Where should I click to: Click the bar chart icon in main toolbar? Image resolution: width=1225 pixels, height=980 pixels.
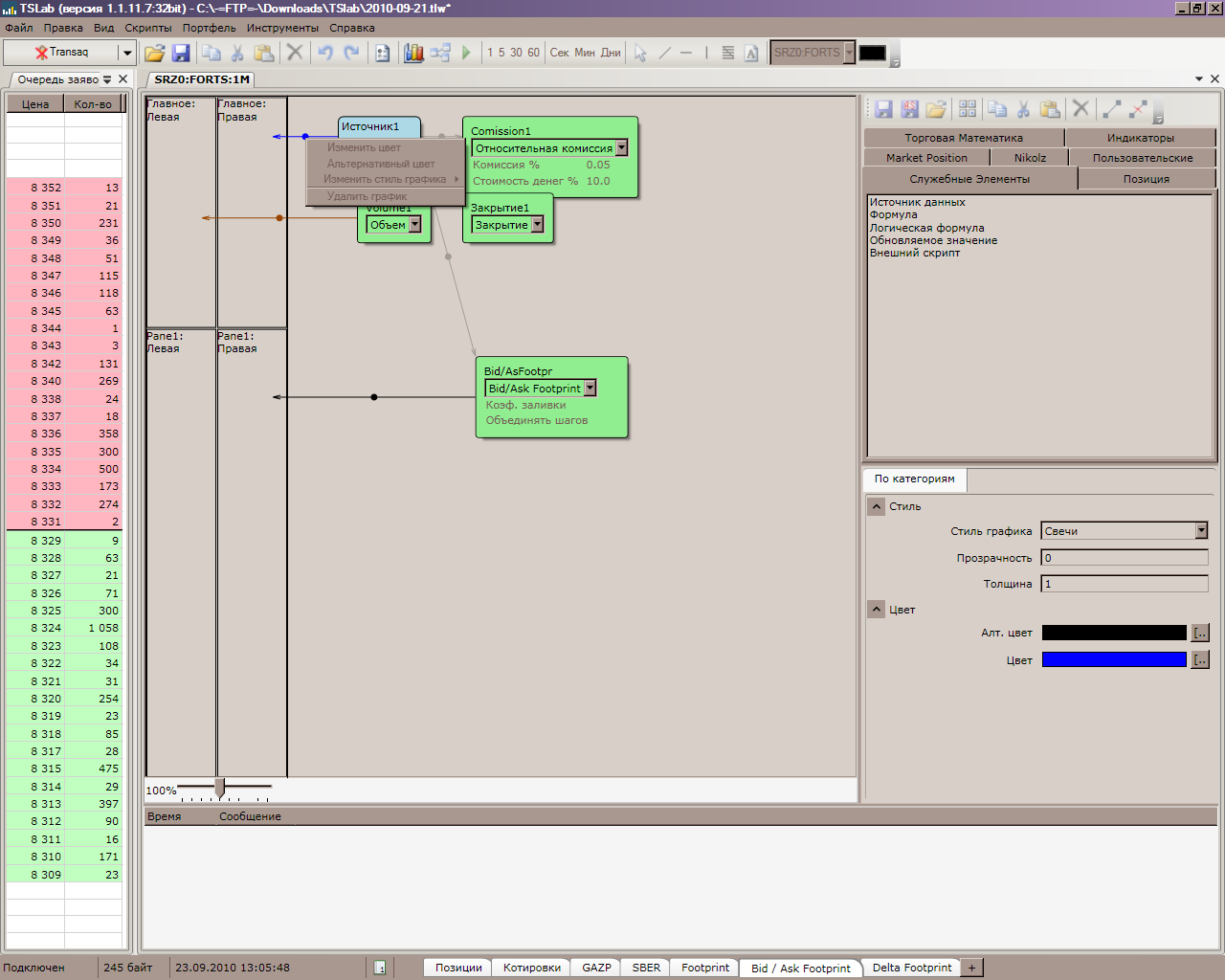coord(413,53)
